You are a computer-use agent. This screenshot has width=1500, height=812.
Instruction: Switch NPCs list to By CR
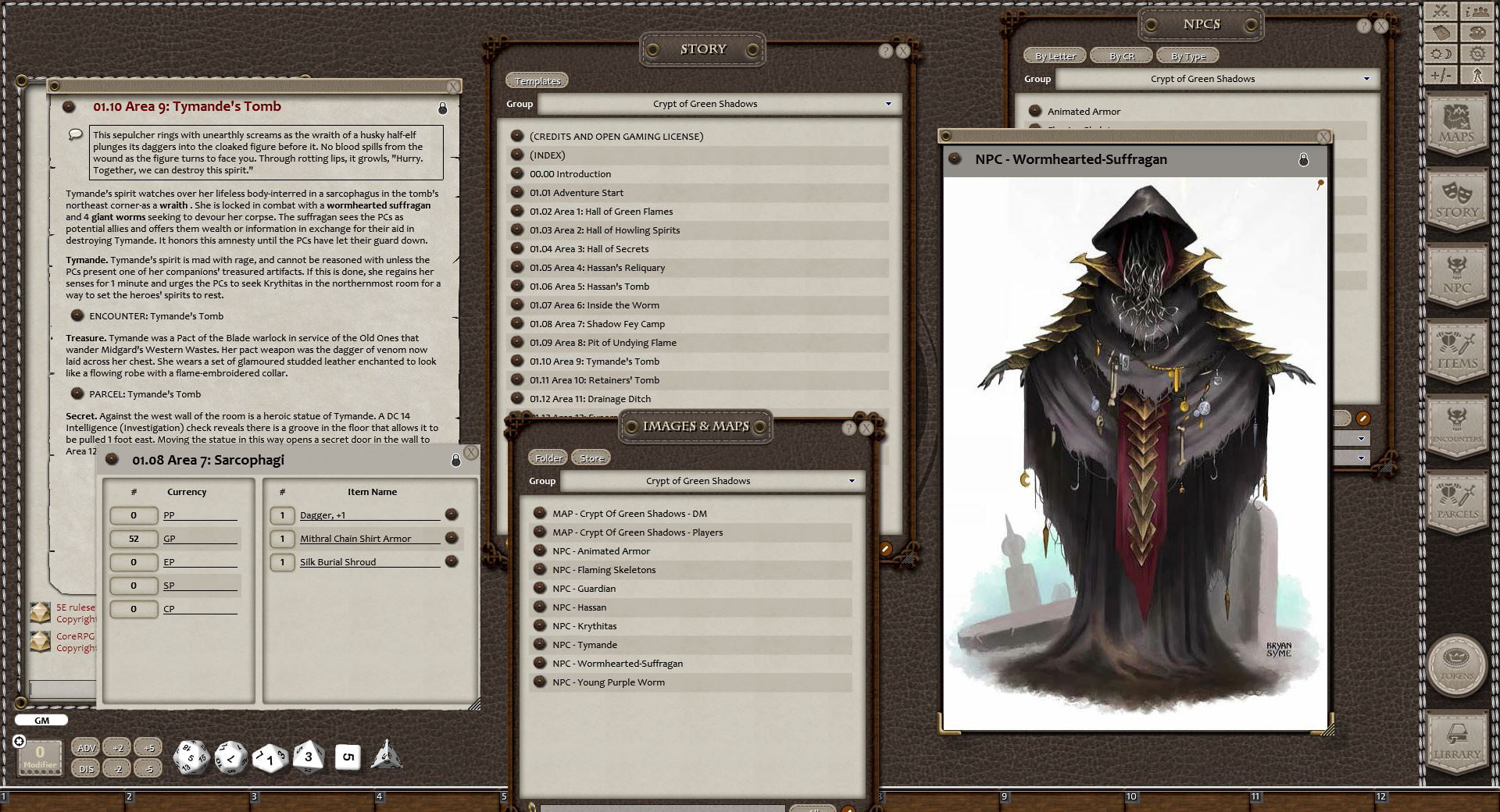1122,56
